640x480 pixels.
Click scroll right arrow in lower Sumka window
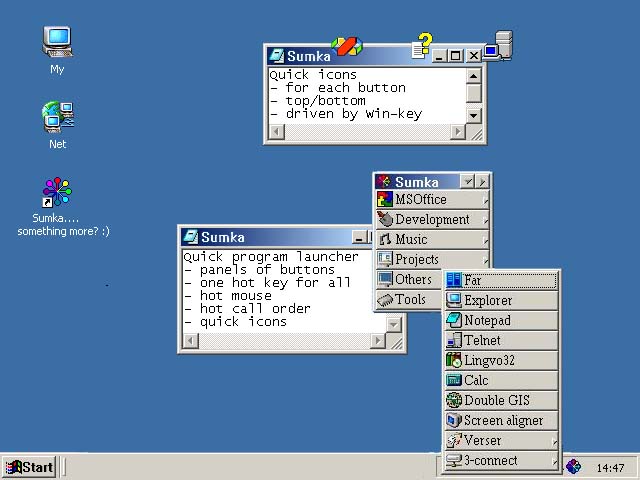point(378,340)
